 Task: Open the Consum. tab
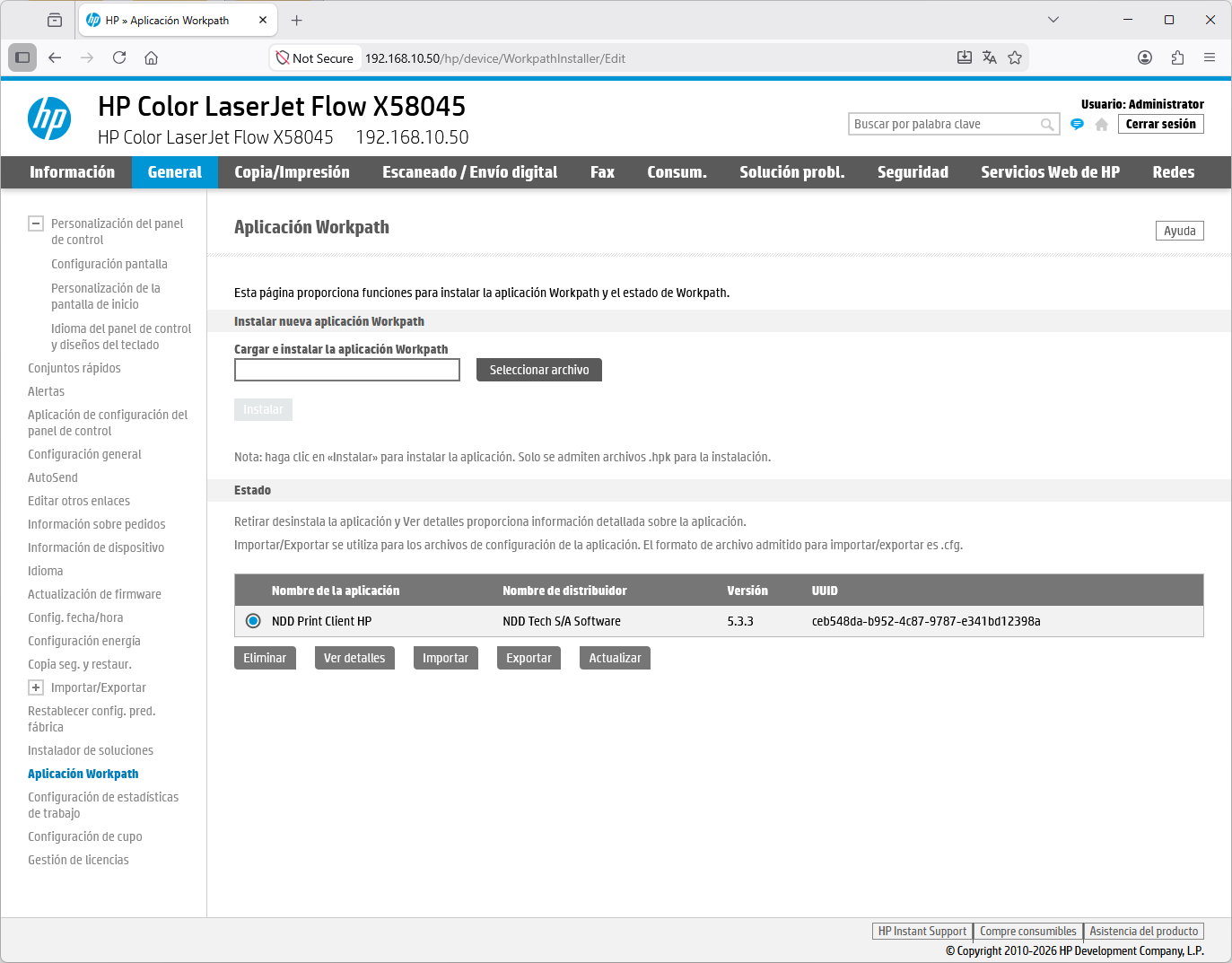677,172
